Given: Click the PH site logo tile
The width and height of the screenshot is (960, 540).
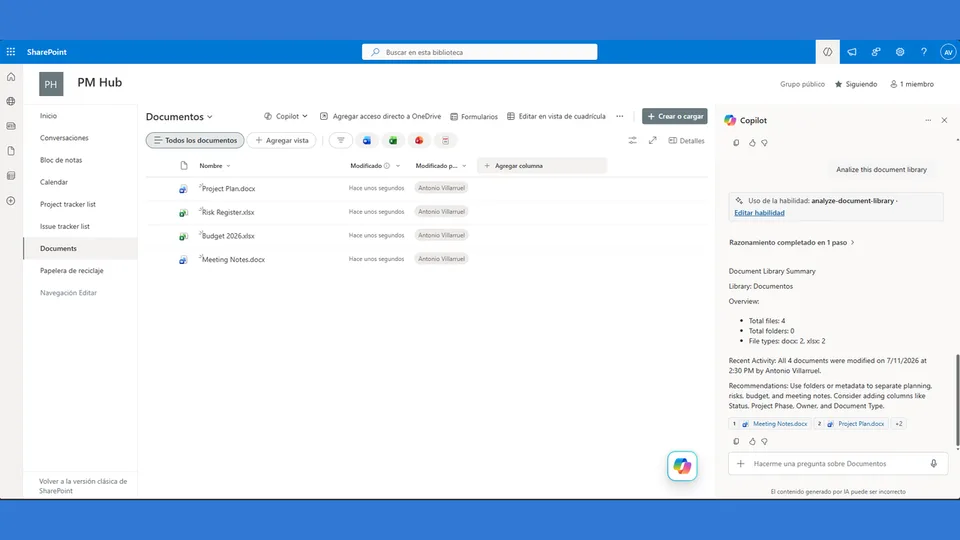Looking at the screenshot, I should pyautogui.click(x=51, y=84).
